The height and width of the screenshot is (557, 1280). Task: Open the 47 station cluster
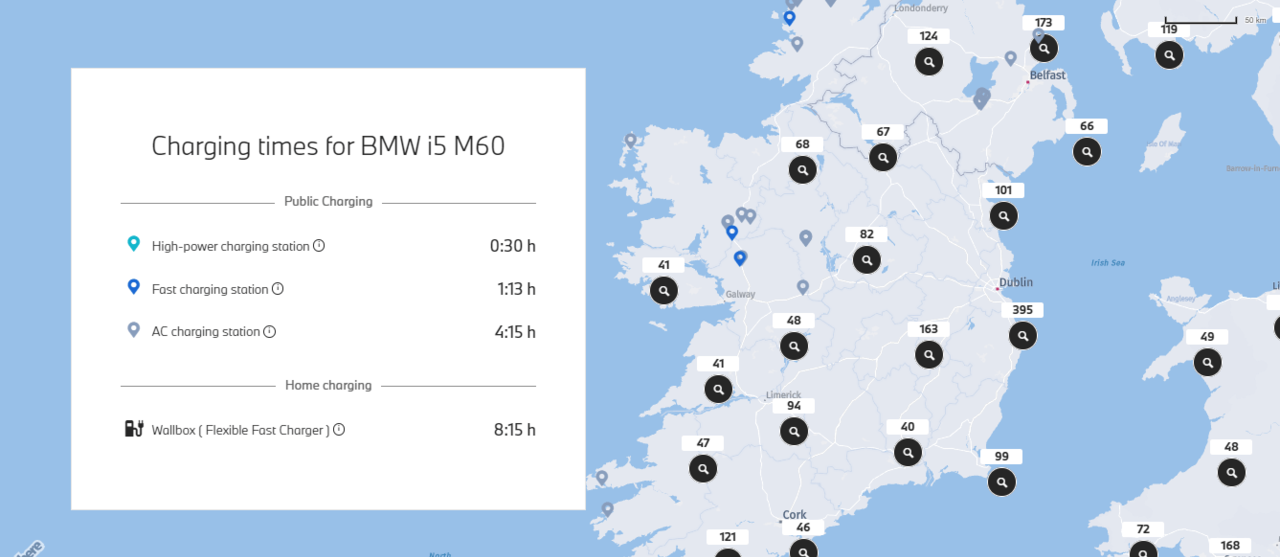703,467
